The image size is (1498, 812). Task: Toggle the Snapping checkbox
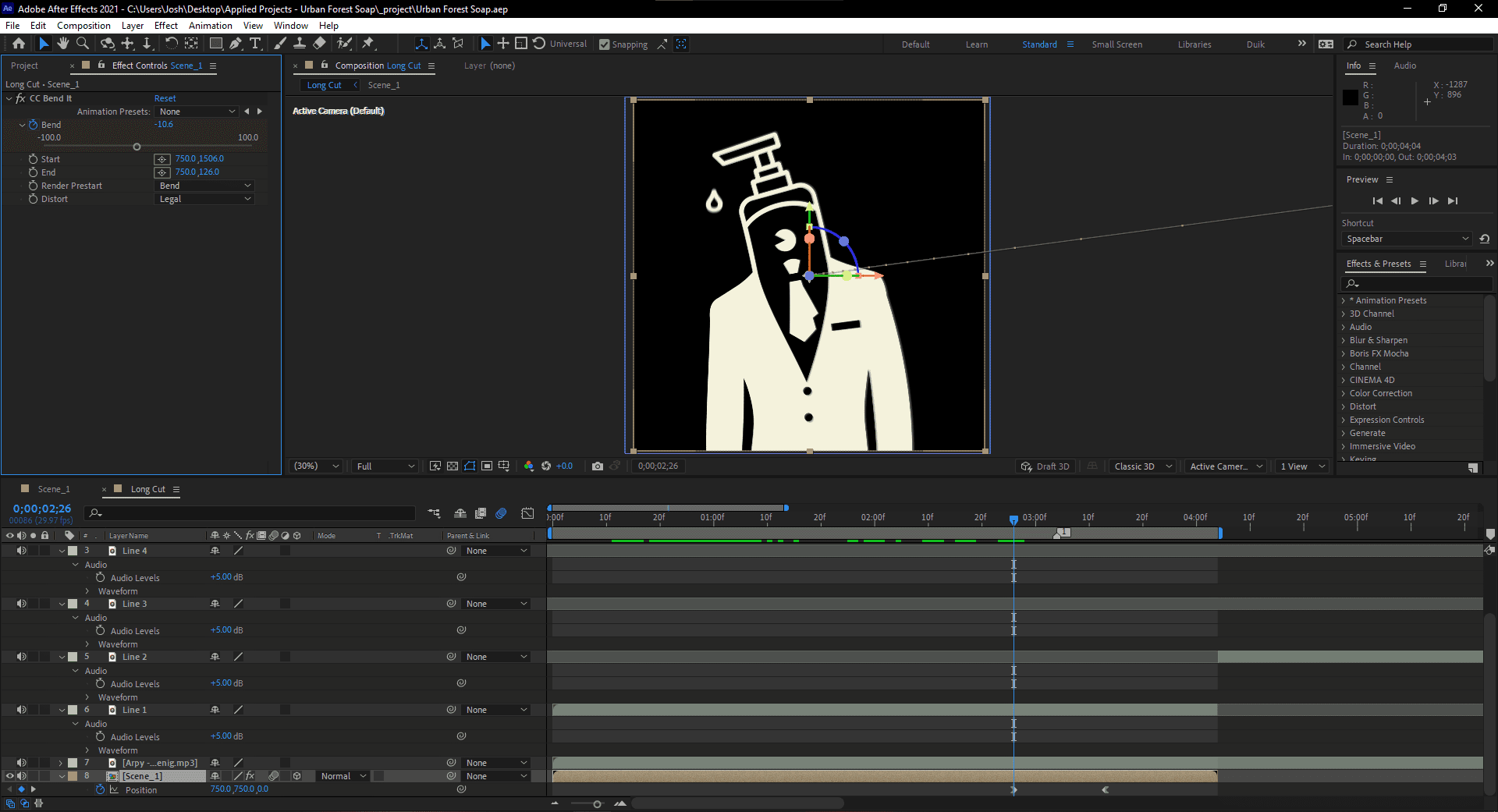coord(604,44)
